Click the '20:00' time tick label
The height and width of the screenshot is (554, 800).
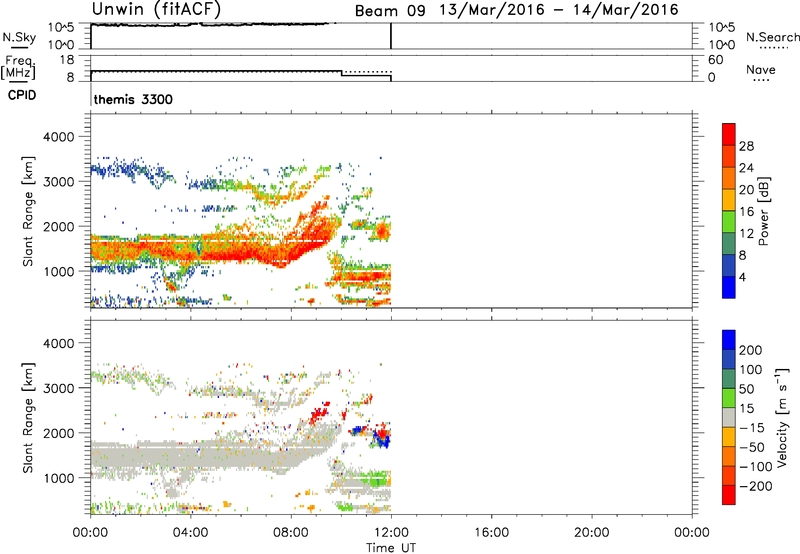point(591,533)
